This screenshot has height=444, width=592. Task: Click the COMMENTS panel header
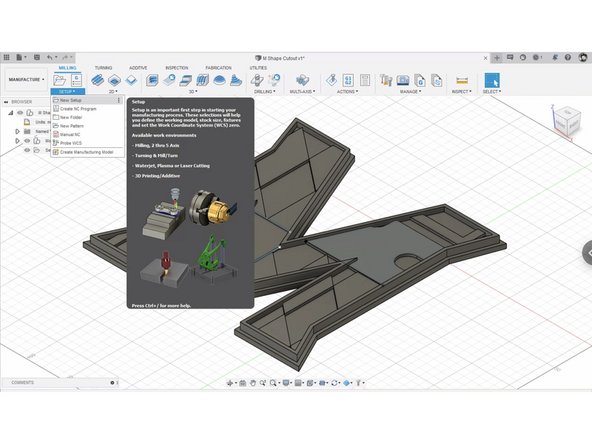[60, 382]
